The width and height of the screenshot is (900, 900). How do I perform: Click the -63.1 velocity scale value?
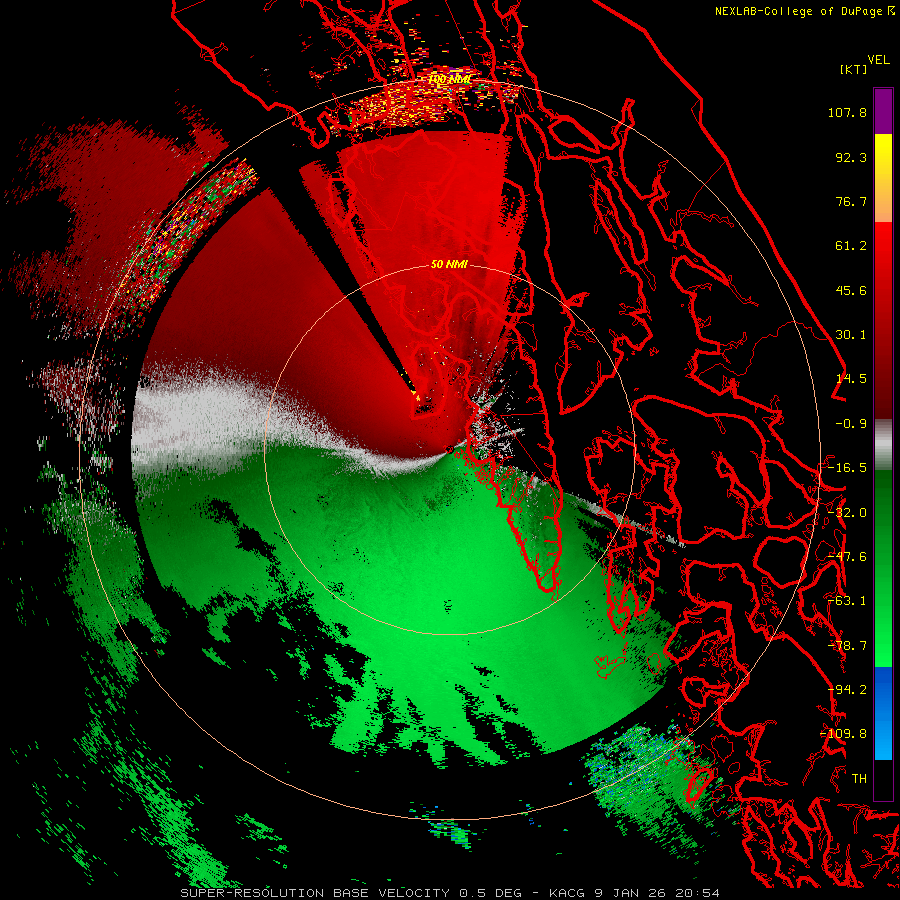(847, 601)
